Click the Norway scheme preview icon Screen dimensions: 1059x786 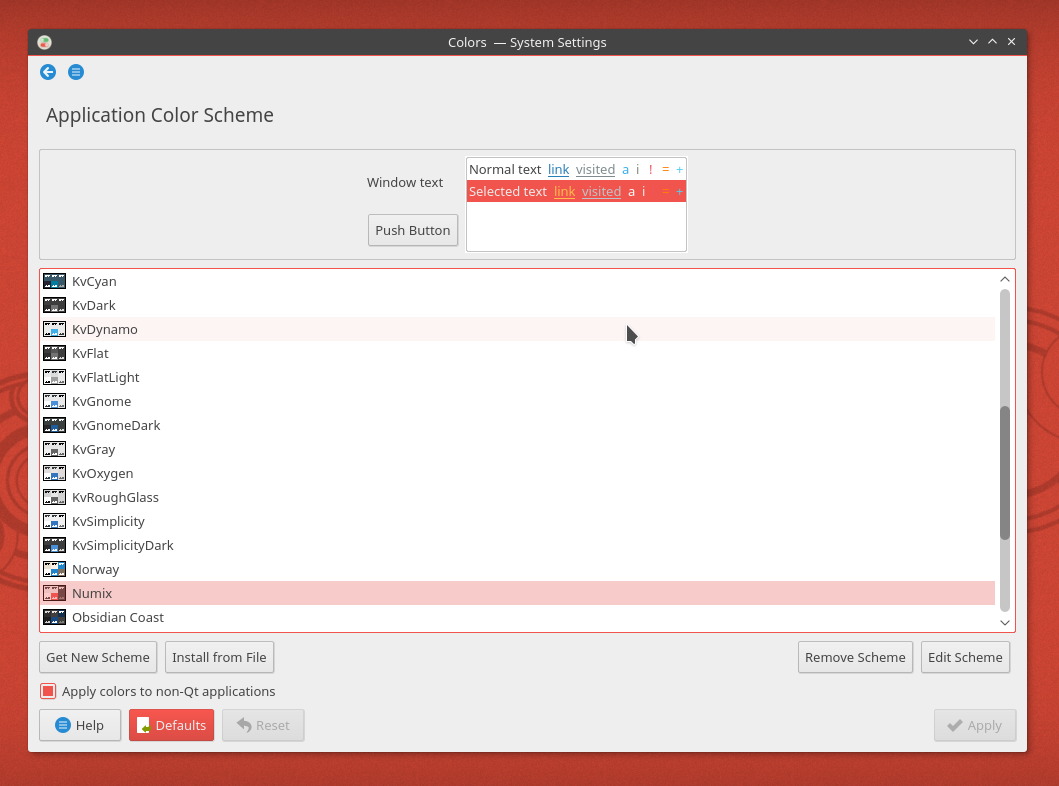(55, 569)
